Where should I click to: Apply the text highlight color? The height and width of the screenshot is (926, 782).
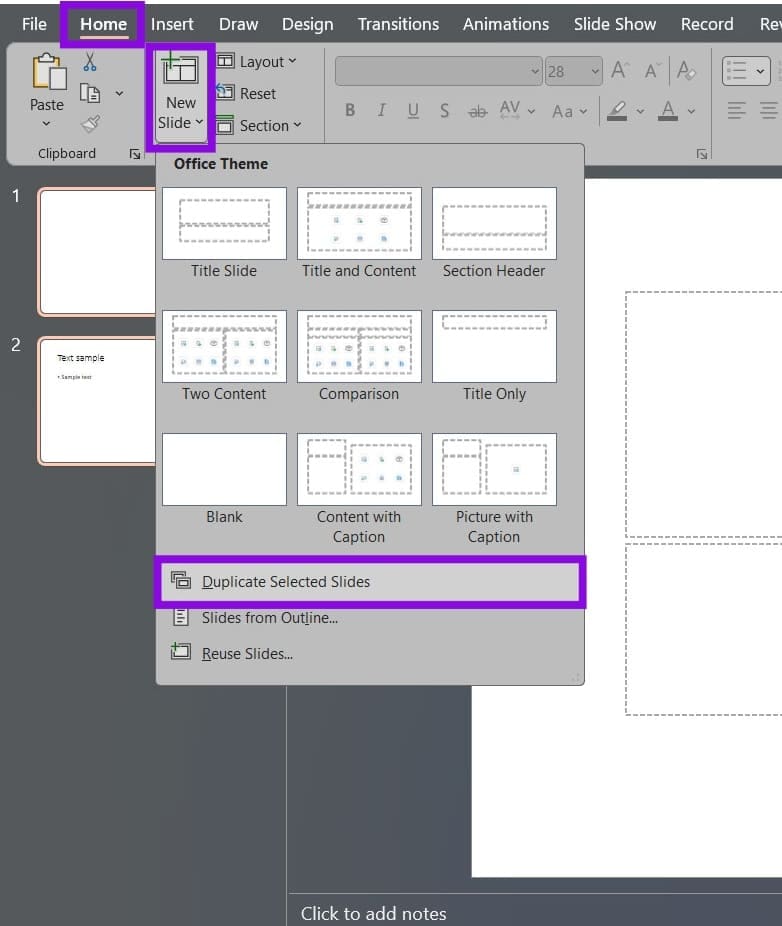point(617,110)
